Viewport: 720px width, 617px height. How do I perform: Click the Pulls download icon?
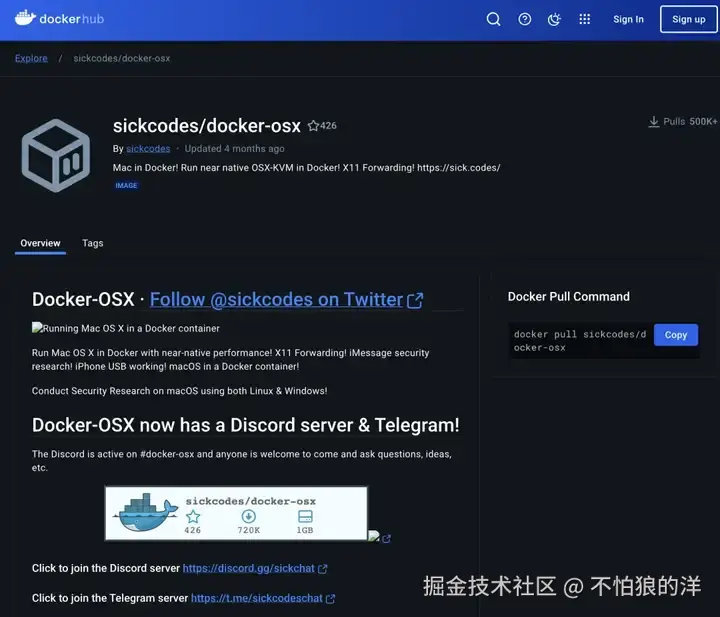tap(653, 122)
